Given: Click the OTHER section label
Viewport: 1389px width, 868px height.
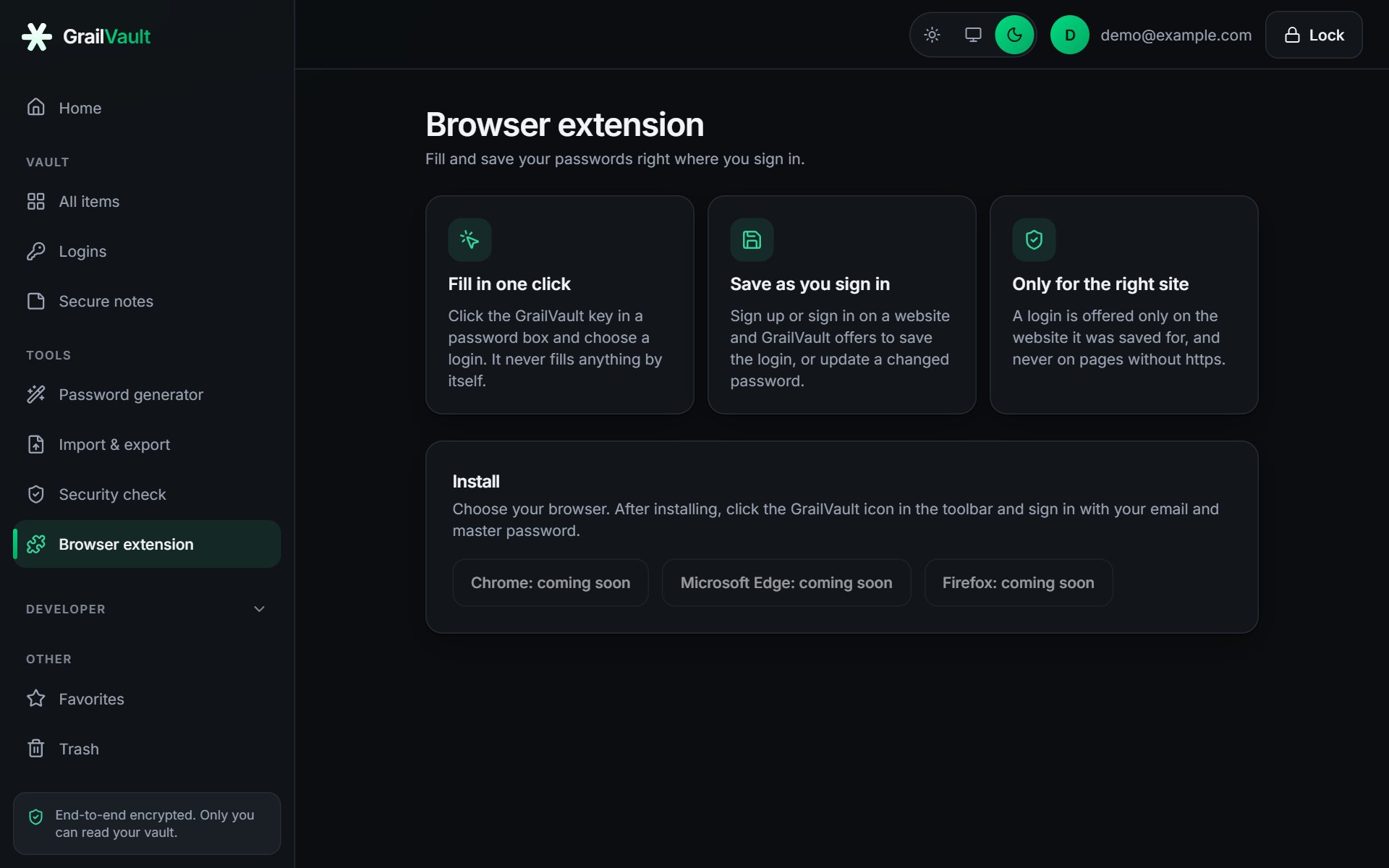Looking at the screenshot, I should 48,659.
